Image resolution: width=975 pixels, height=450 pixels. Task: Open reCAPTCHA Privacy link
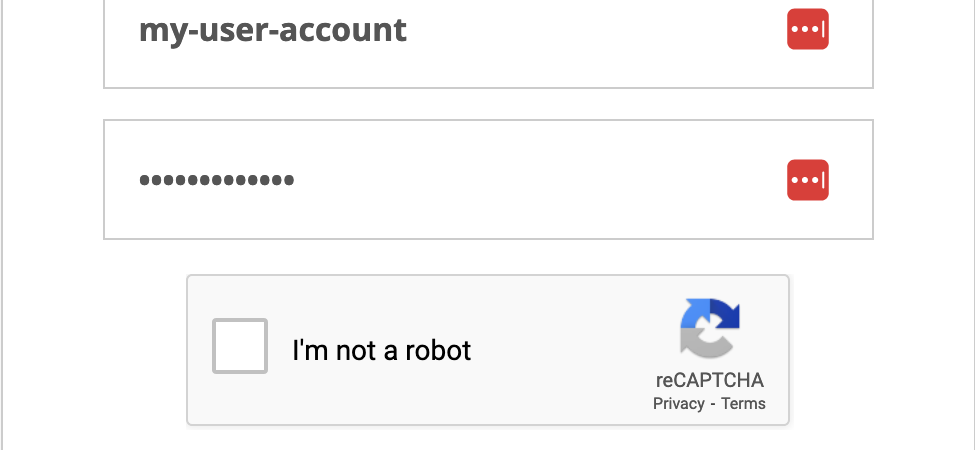coord(678,403)
